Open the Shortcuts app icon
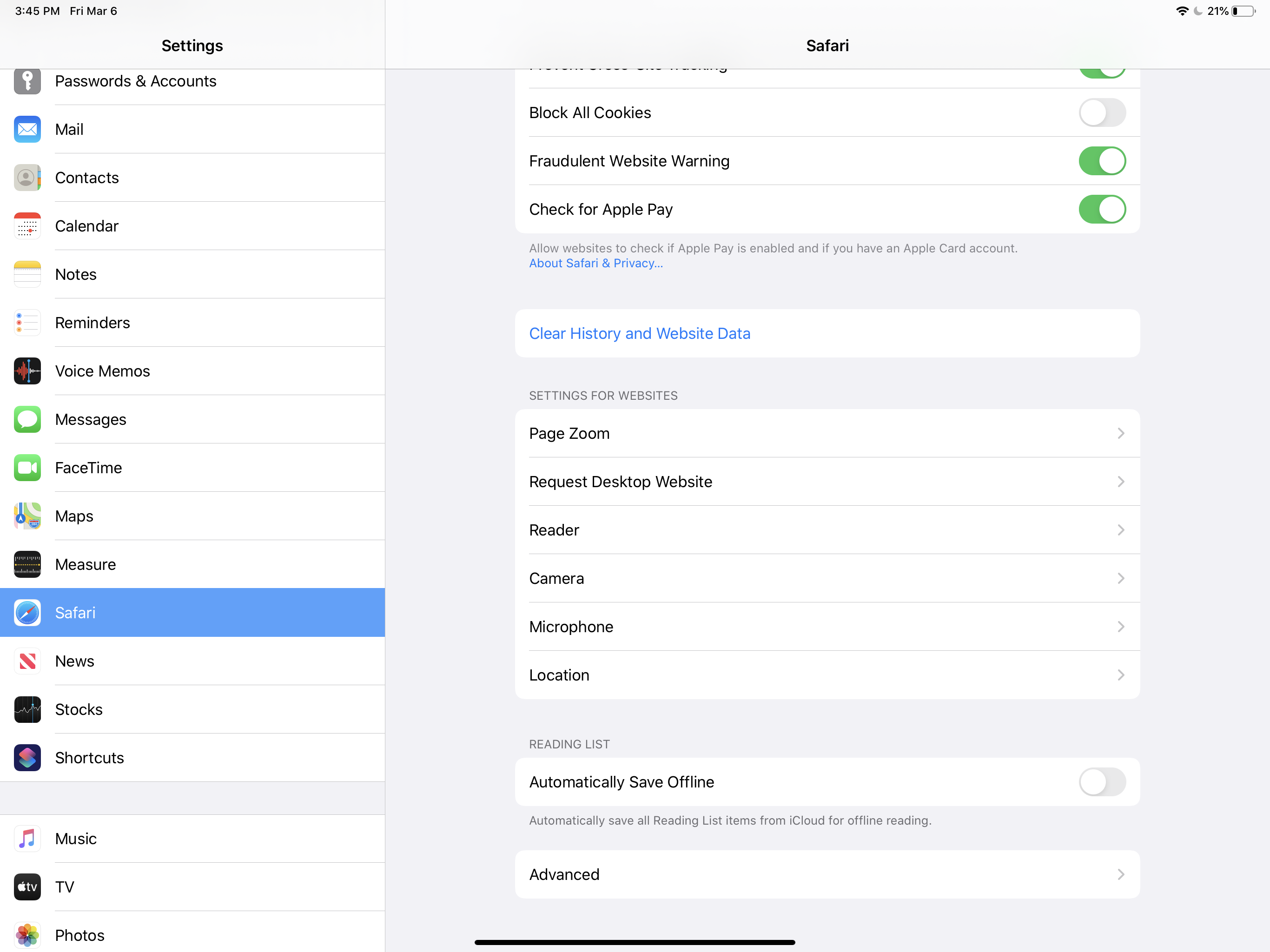 tap(27, 757)
